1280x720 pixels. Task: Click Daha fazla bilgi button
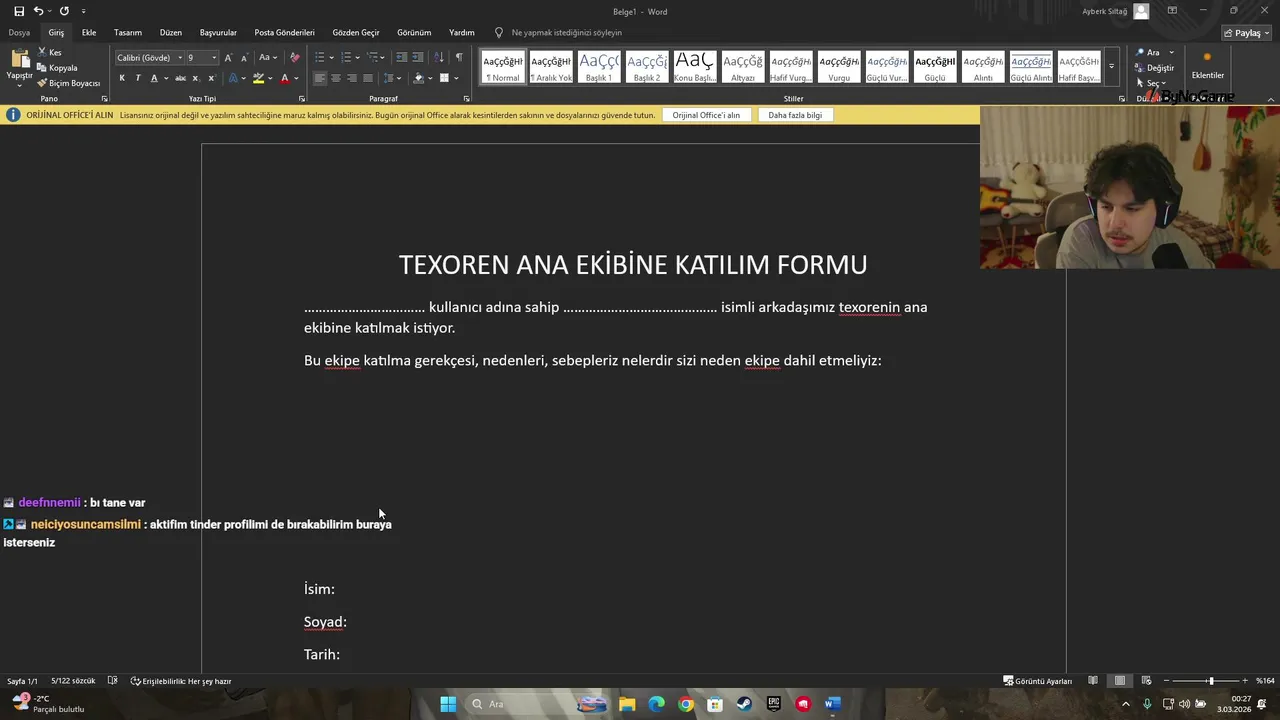tap(795, 115)
